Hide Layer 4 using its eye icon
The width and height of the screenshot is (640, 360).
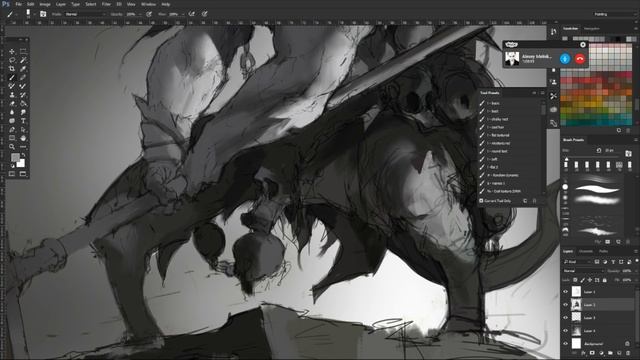[566, 331]
